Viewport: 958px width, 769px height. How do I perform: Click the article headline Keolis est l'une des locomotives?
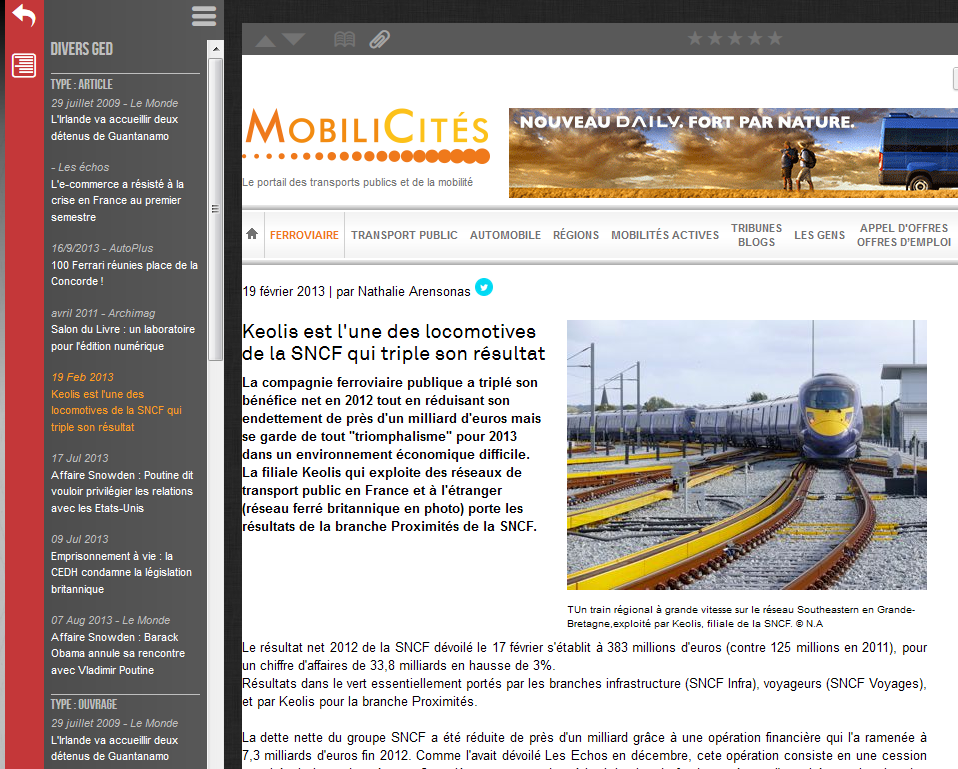point(393,343)
